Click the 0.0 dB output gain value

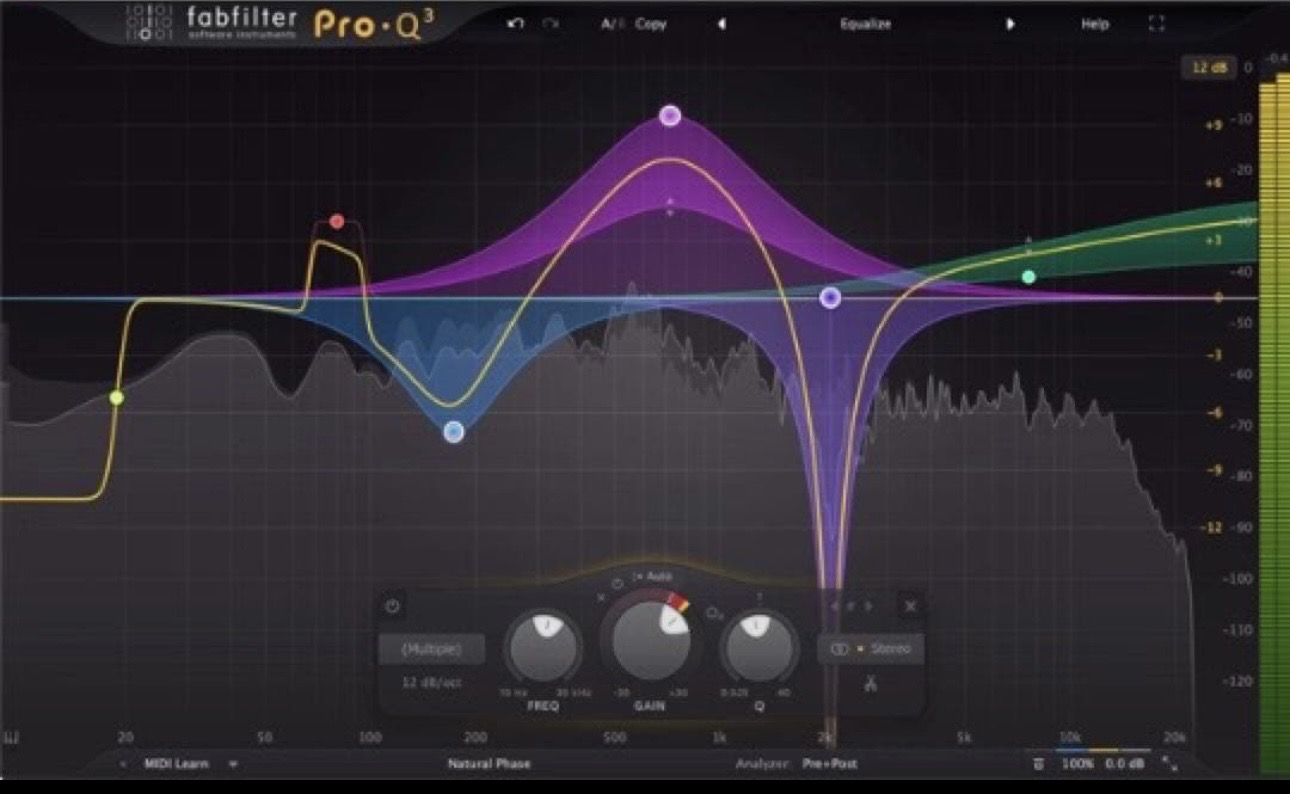coord(1123,764)
